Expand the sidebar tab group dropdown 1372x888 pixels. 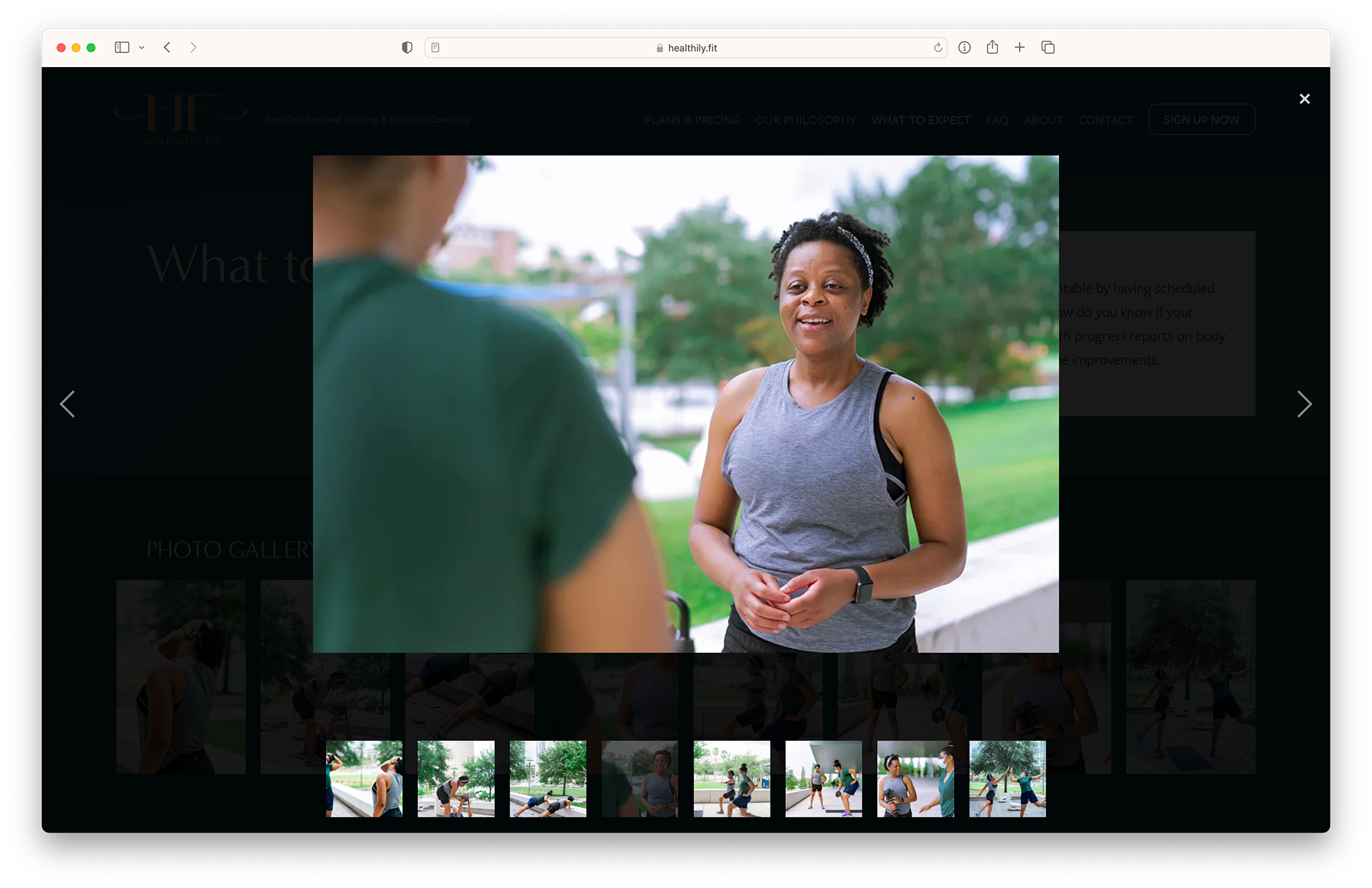click(141, 48)
